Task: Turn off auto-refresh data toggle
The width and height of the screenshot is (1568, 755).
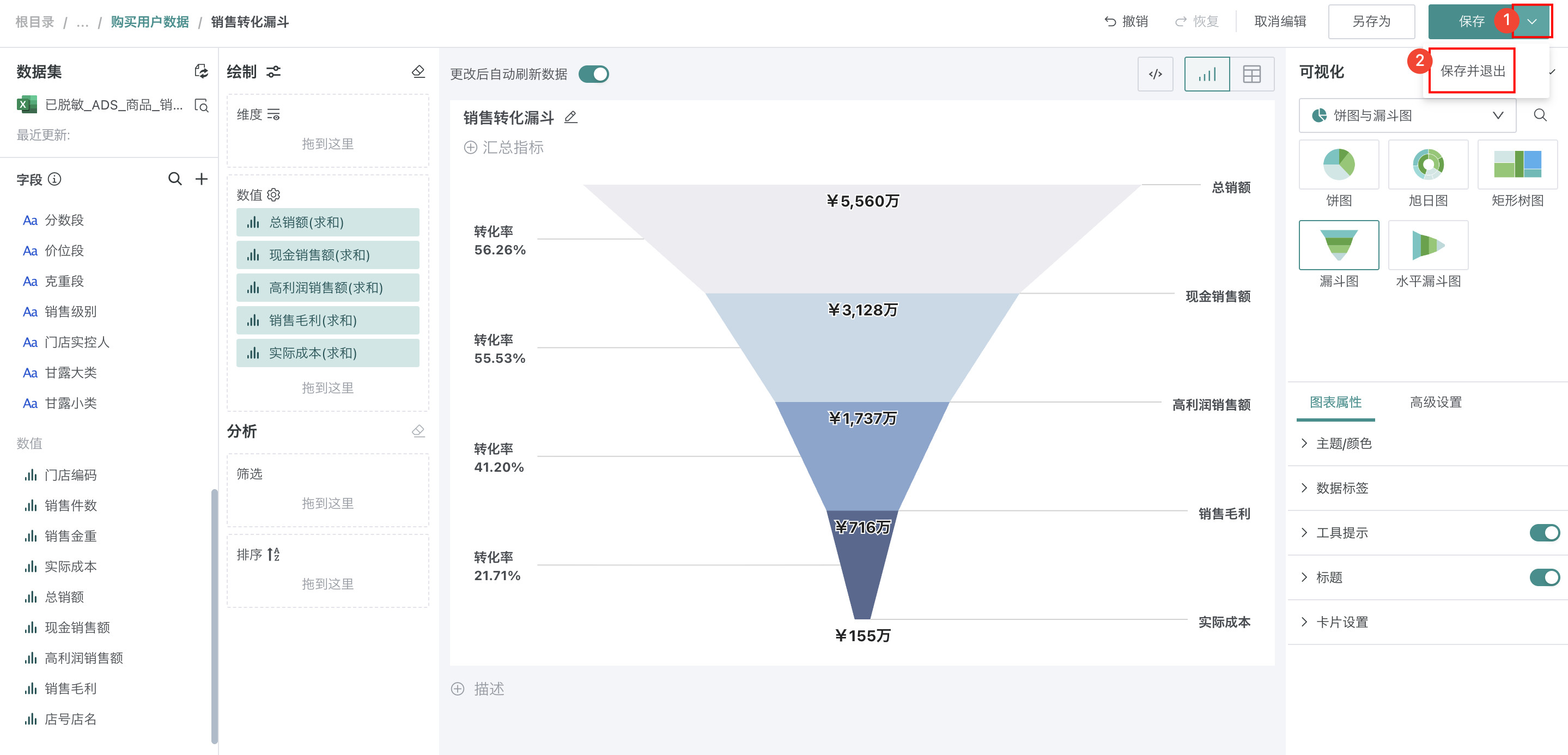Action: click(593, 74)
